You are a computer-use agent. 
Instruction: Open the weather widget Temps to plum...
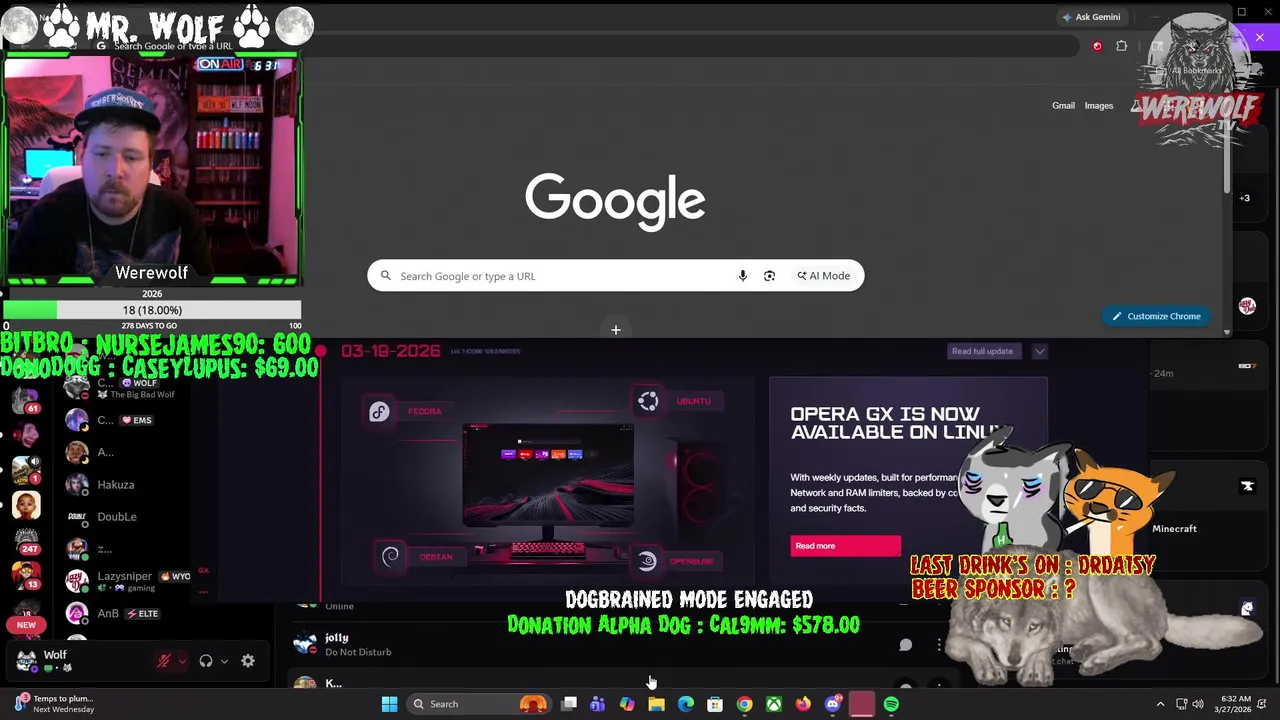point(55,704)
